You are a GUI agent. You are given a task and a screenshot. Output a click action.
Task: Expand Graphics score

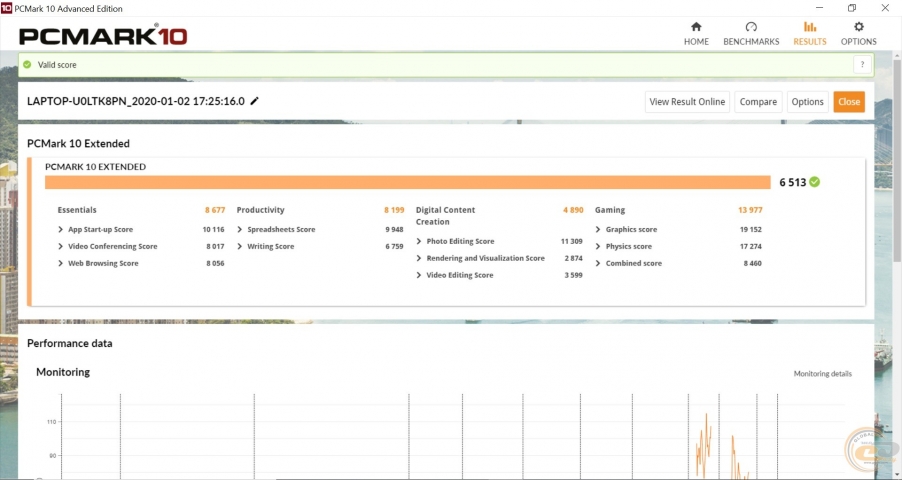click(x=598, y=229)
